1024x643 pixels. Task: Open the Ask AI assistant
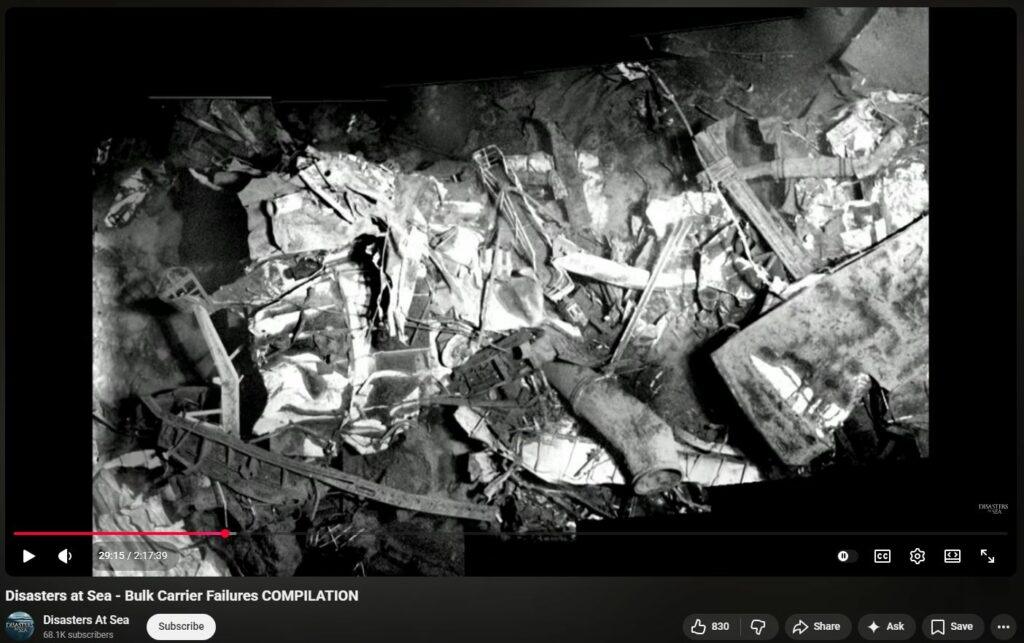[885, 627]
